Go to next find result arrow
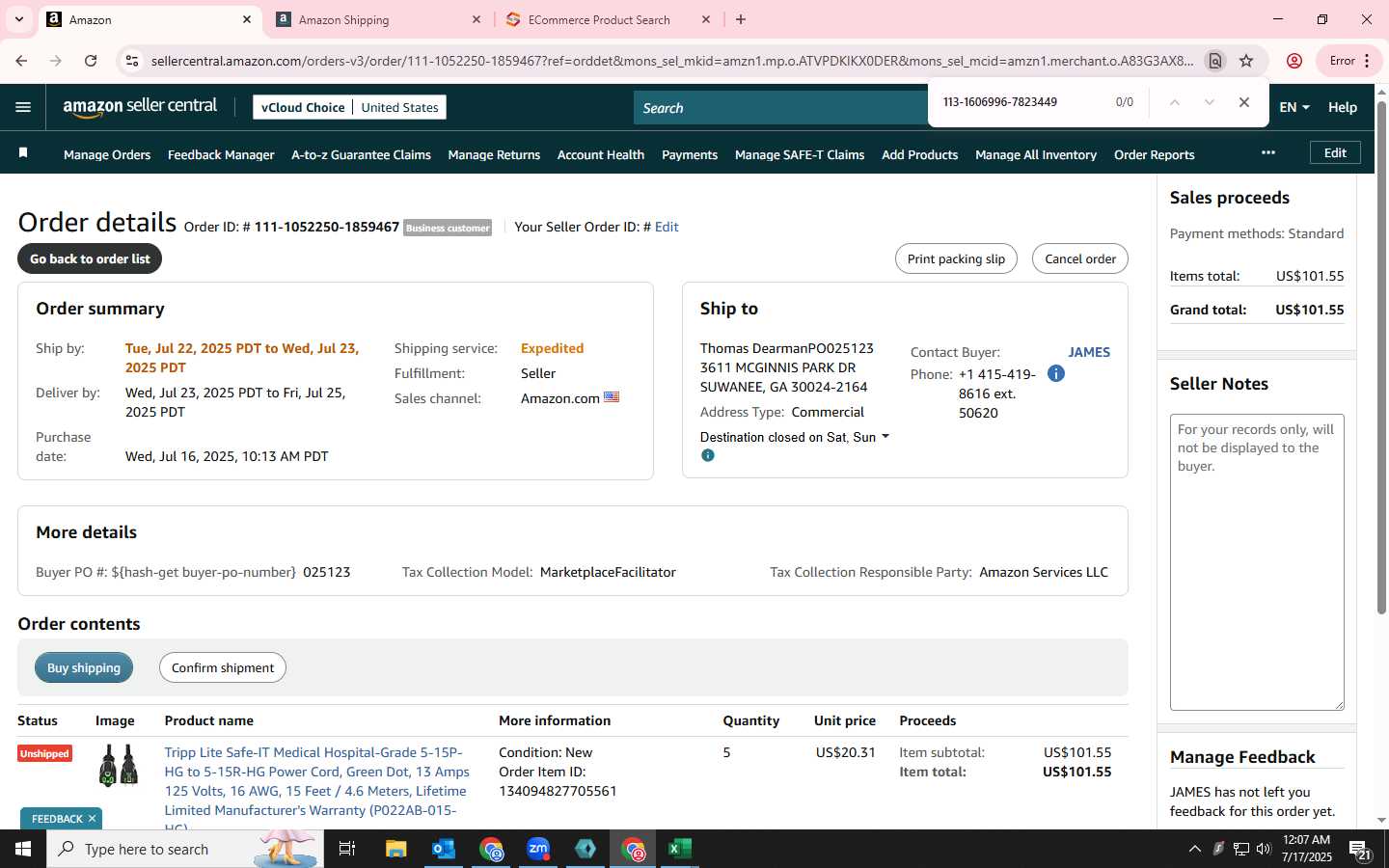The width and height of the screenshot is (1389, 868). pos(1209,102)
